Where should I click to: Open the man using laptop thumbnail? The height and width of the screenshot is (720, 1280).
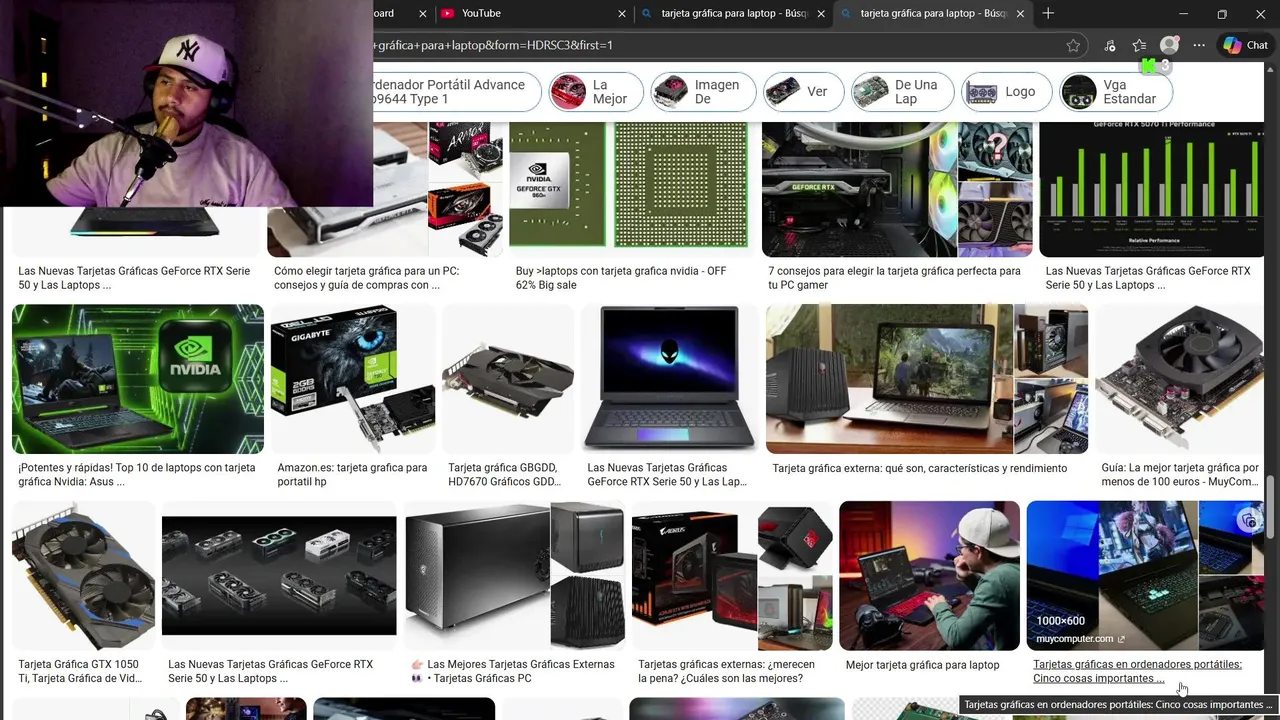click(x=929, y=576)
